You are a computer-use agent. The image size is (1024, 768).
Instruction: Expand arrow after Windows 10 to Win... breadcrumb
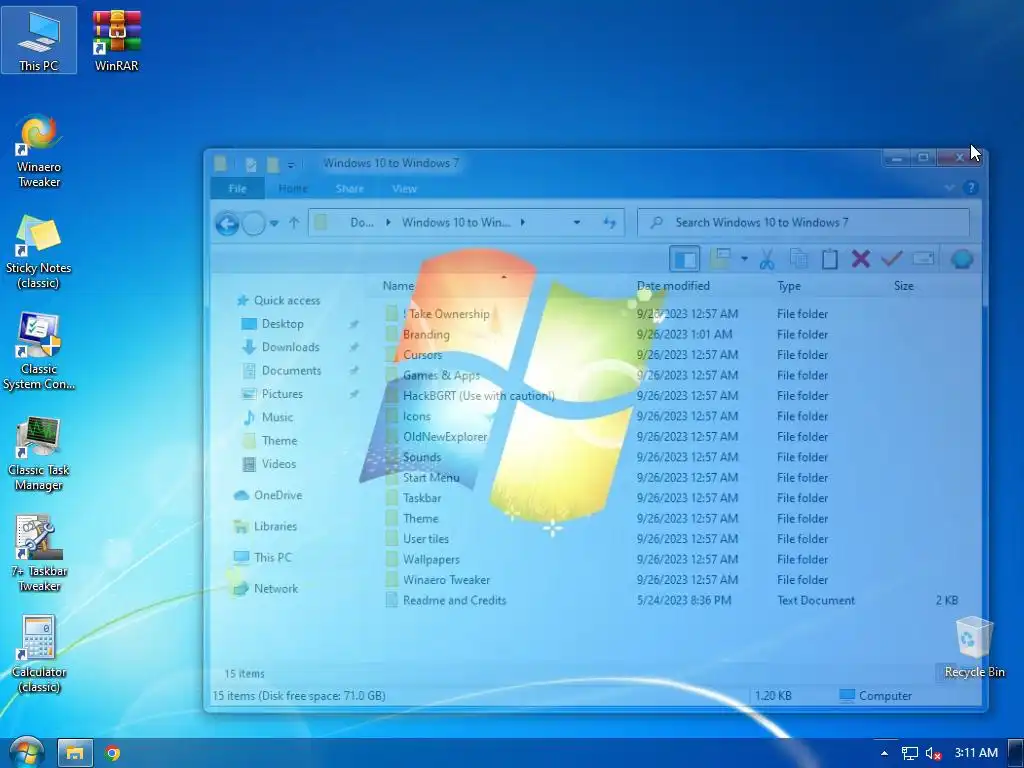tap(522, 223)
